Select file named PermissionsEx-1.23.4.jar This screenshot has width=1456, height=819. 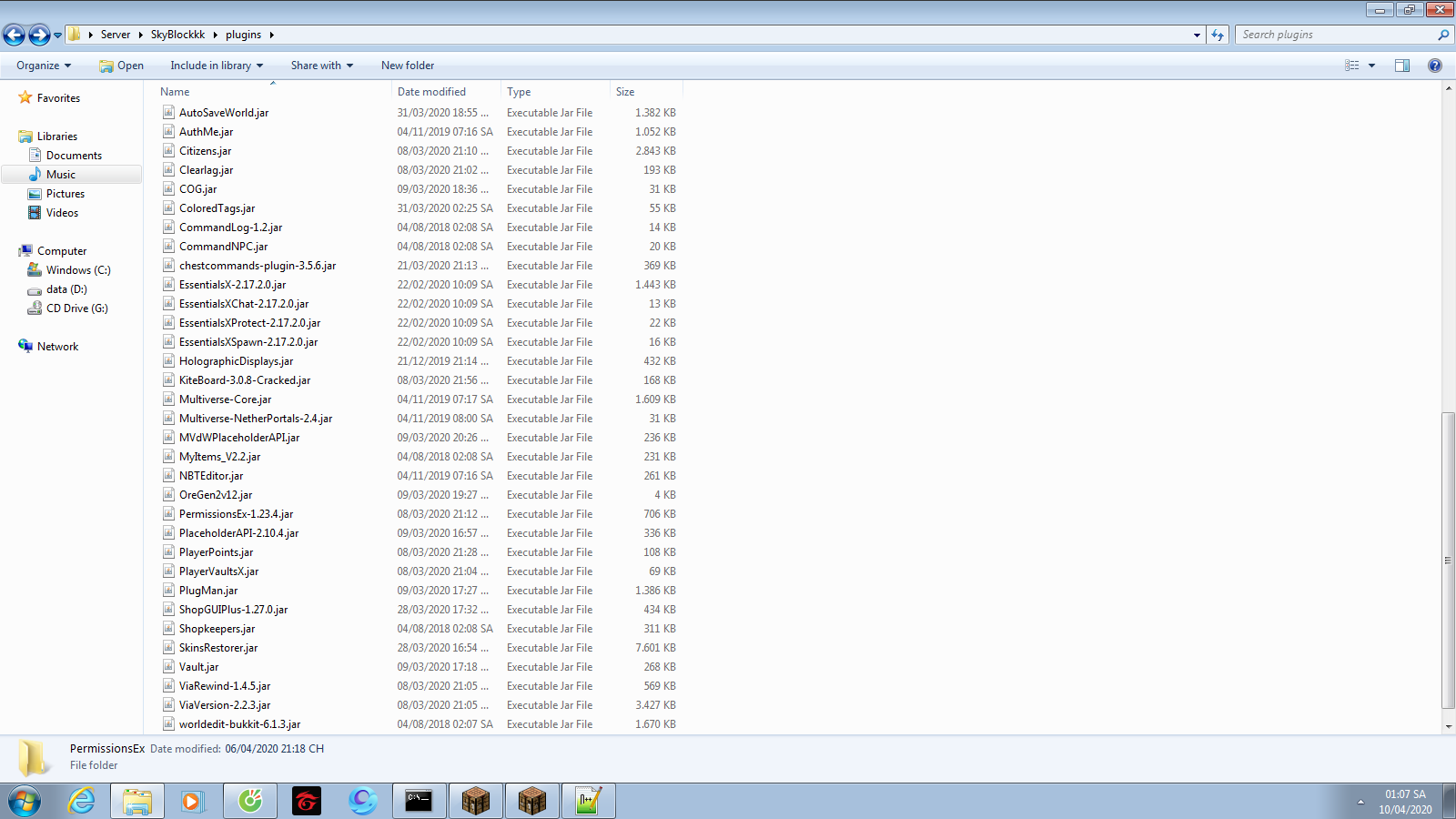coord(236,514)
